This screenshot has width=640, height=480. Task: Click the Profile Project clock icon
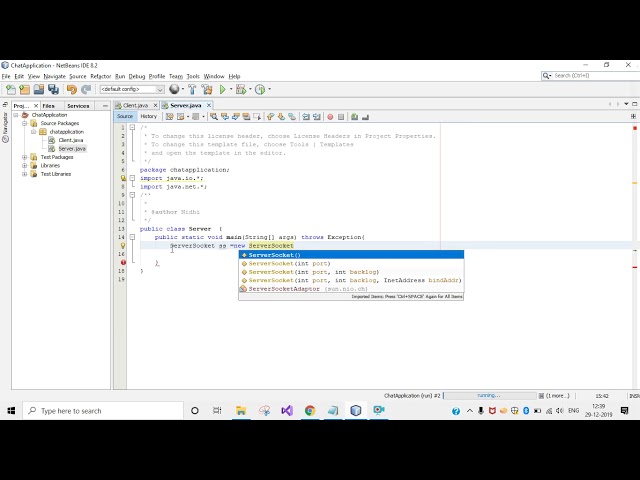pos(260,89)
